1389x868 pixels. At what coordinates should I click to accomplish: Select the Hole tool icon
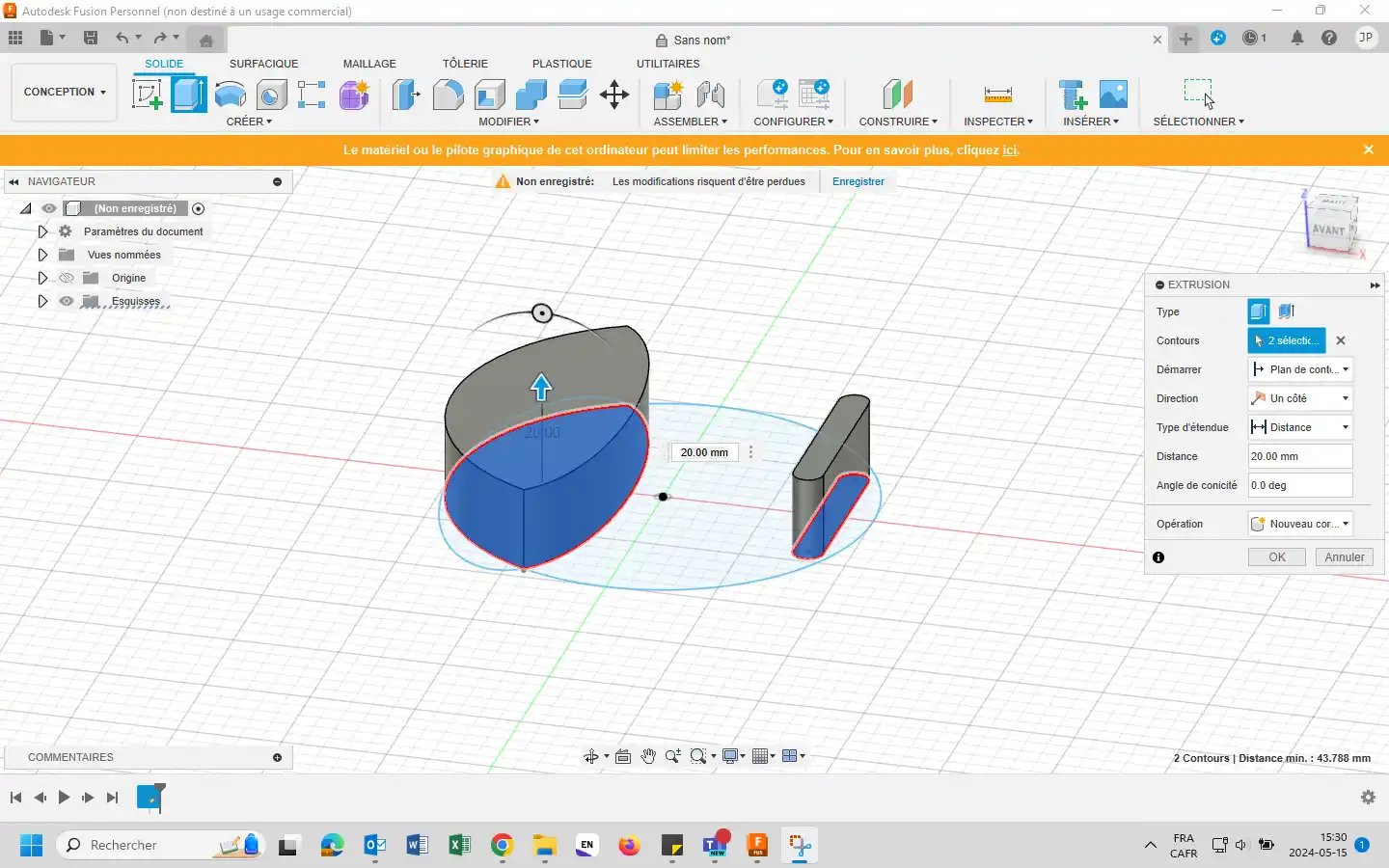pyautogui.click(x=271, y=95)
